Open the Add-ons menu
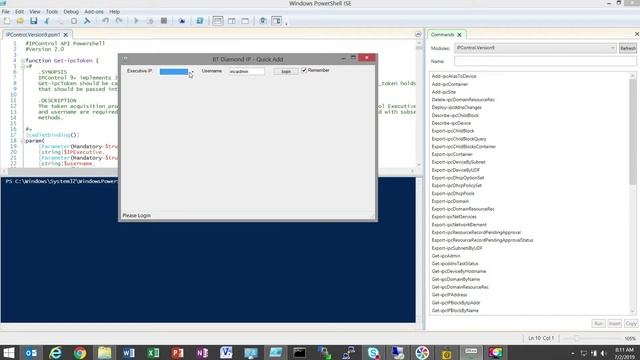640x360 pixels. 94,12
